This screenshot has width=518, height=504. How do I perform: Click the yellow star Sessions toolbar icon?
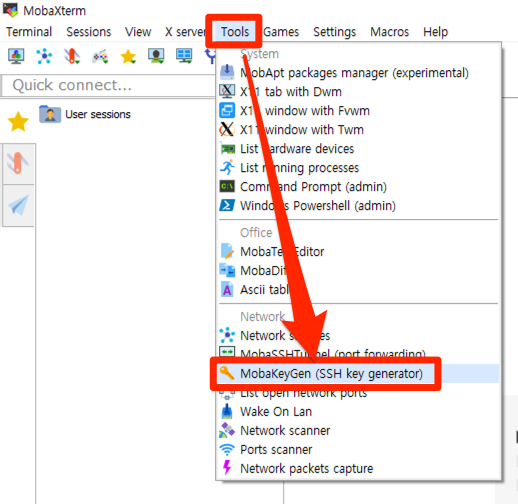tap(128, 56)
